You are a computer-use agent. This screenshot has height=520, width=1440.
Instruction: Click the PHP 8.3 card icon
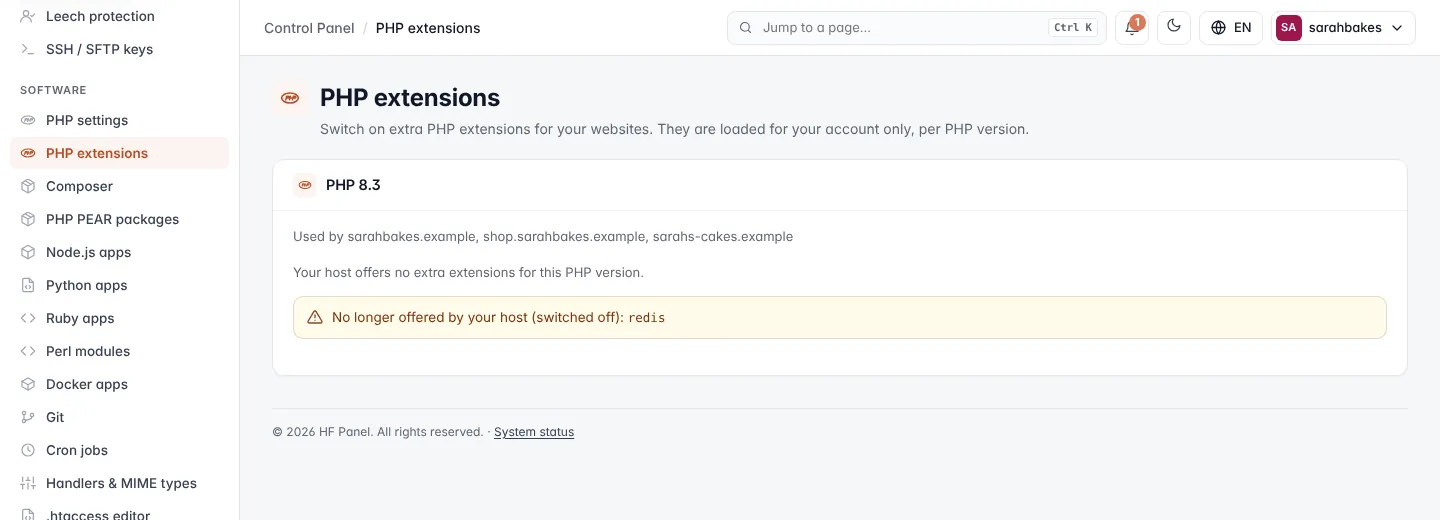pos(305,185)
